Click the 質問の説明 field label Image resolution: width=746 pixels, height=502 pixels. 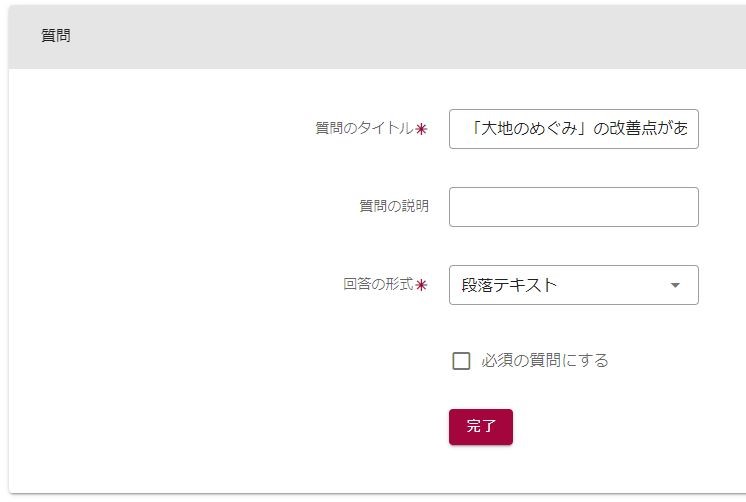[394, 206]
